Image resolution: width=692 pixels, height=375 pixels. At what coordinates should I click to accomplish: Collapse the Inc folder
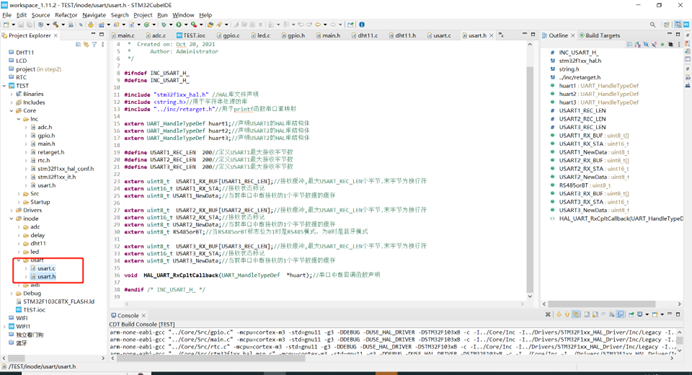click(19, 119)
